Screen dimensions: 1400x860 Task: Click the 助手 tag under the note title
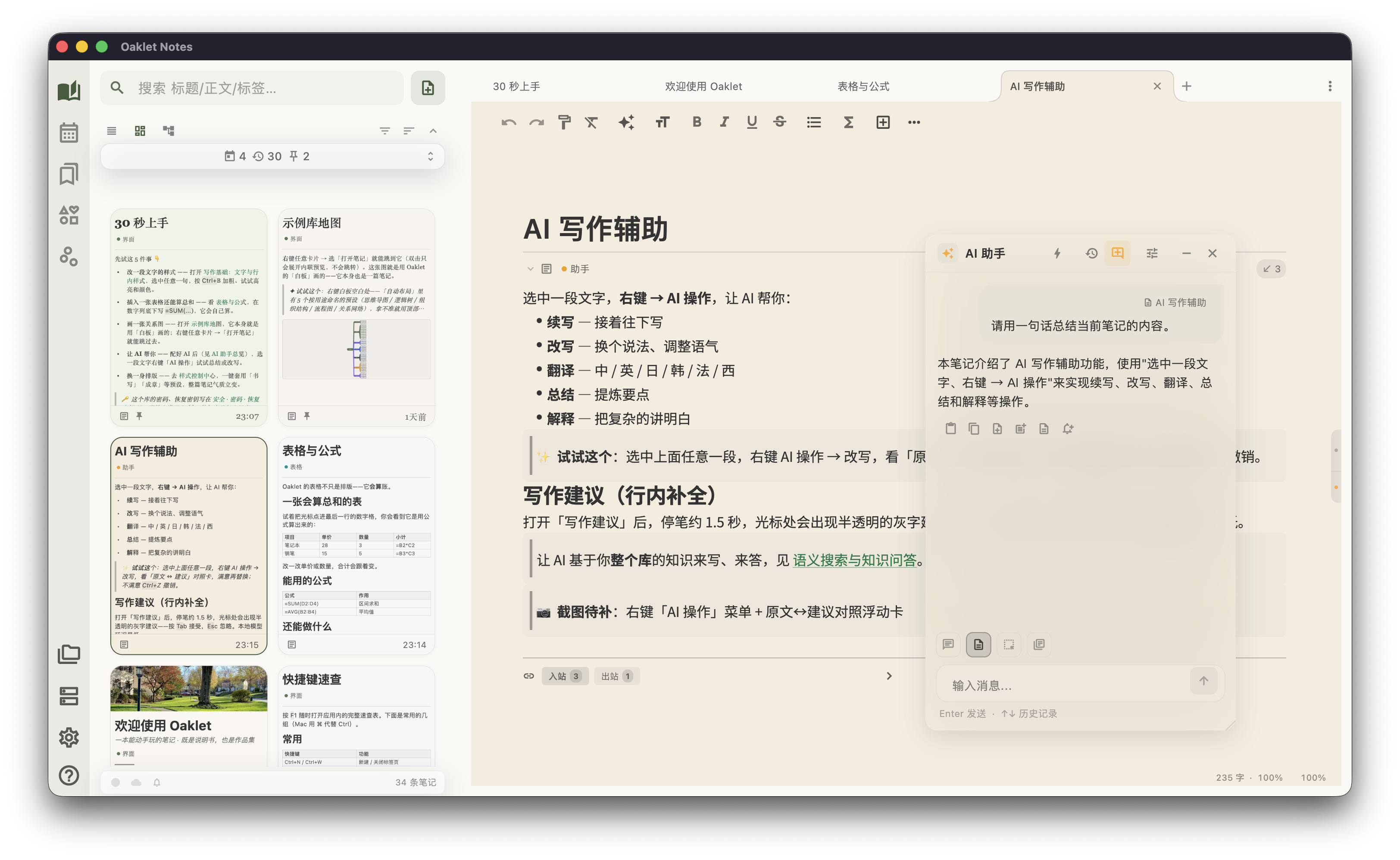(575, 269)
